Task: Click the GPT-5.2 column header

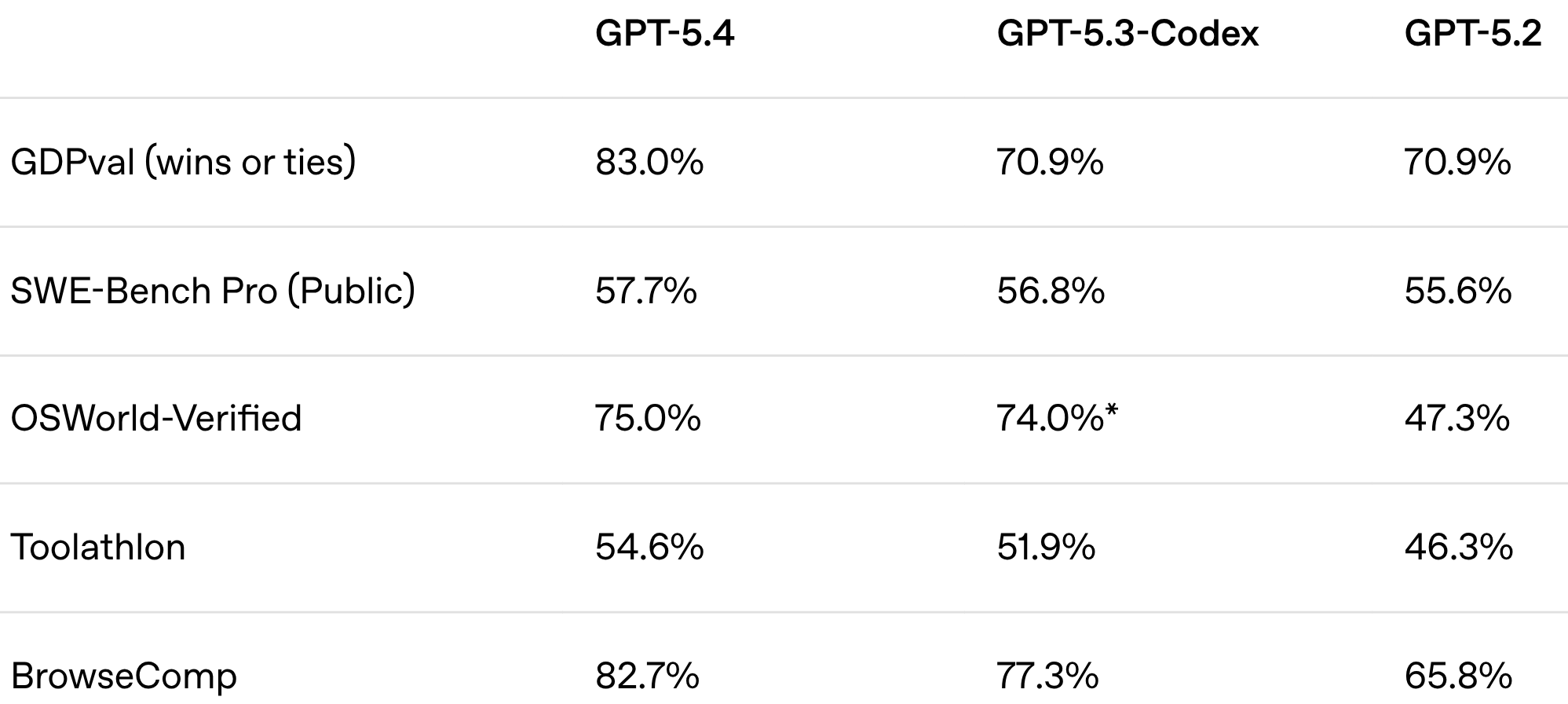Action: 1473,34
